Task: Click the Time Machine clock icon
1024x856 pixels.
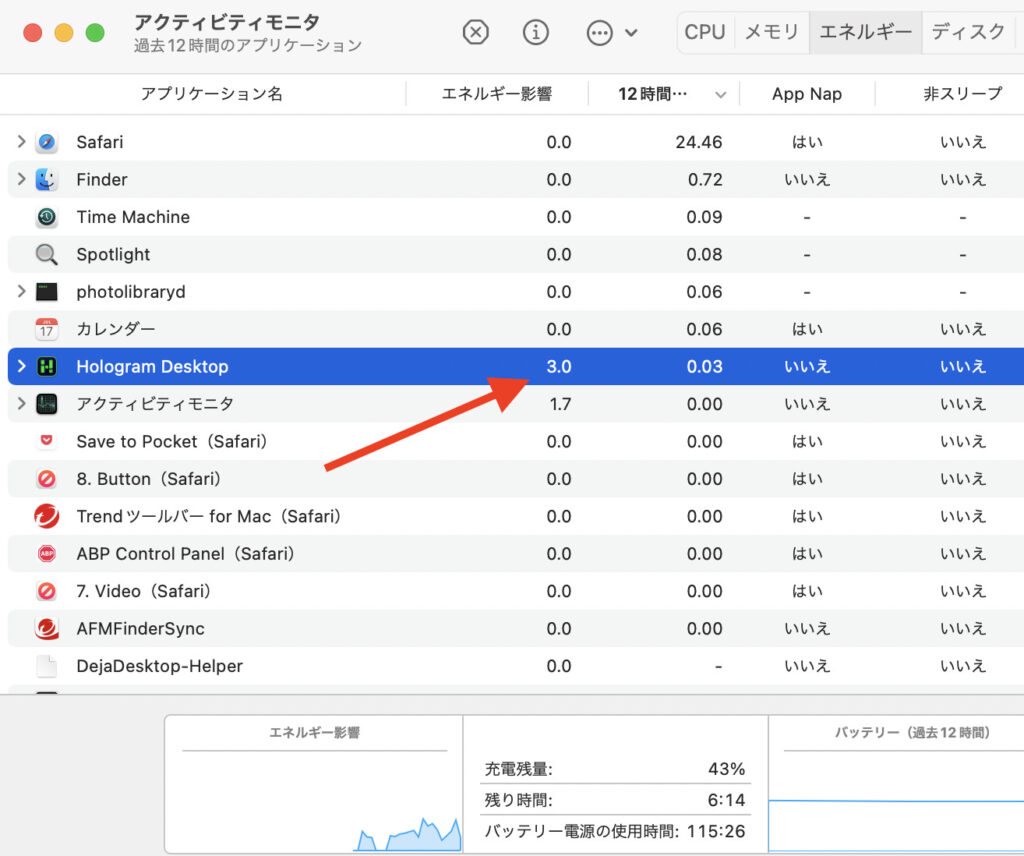Action: (46, 217)
